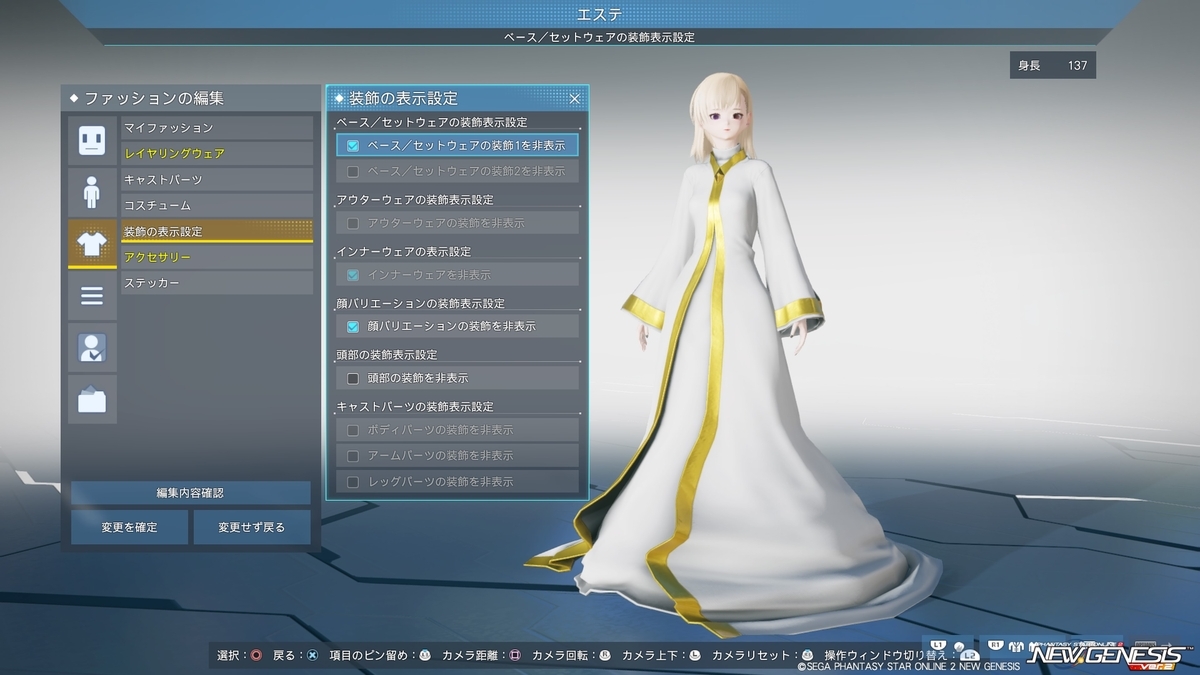1200x675 pixels.
Task: Open the body shape category icon
Action: 92,192
